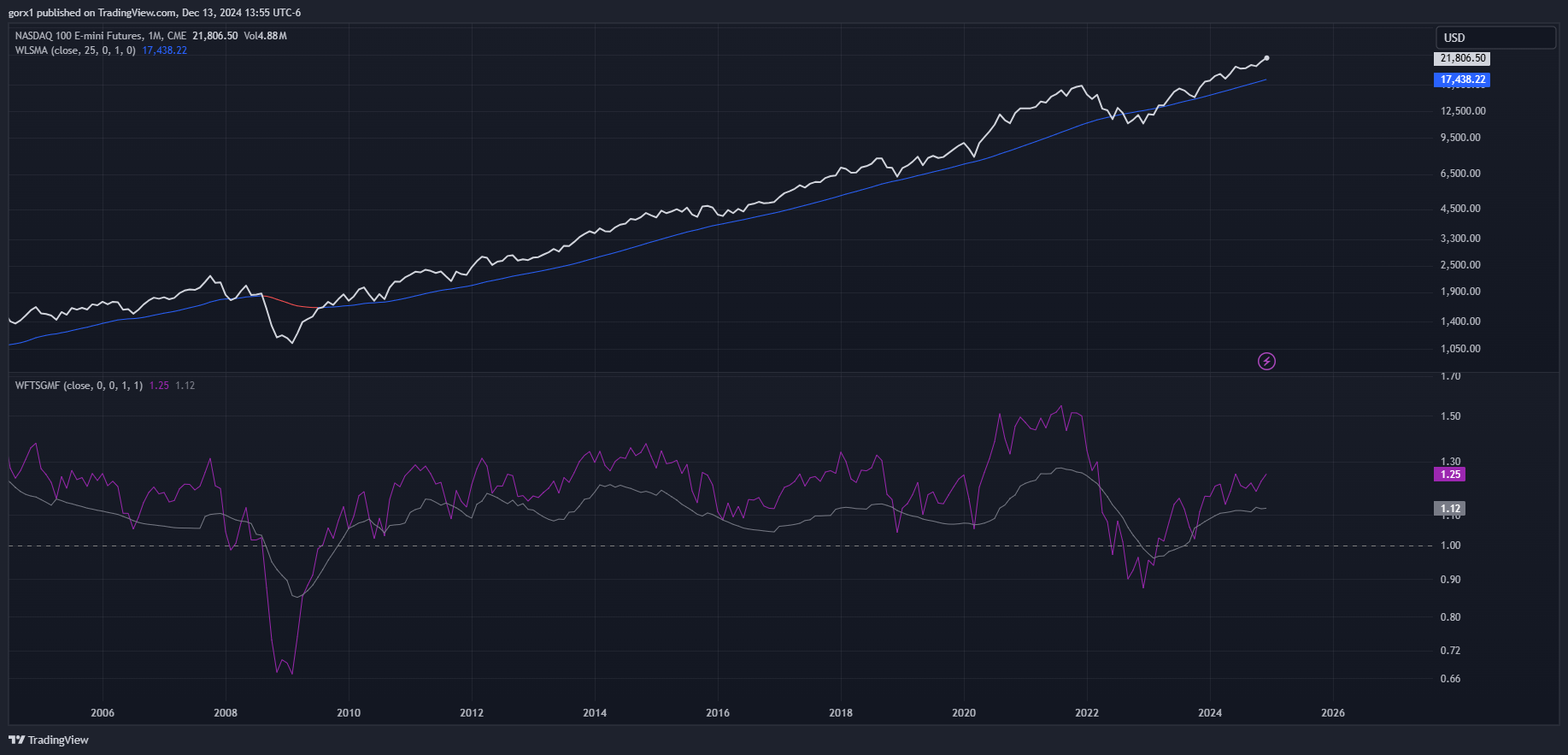
Task: Click the 2010 time axis label
Action: point(349,713)
